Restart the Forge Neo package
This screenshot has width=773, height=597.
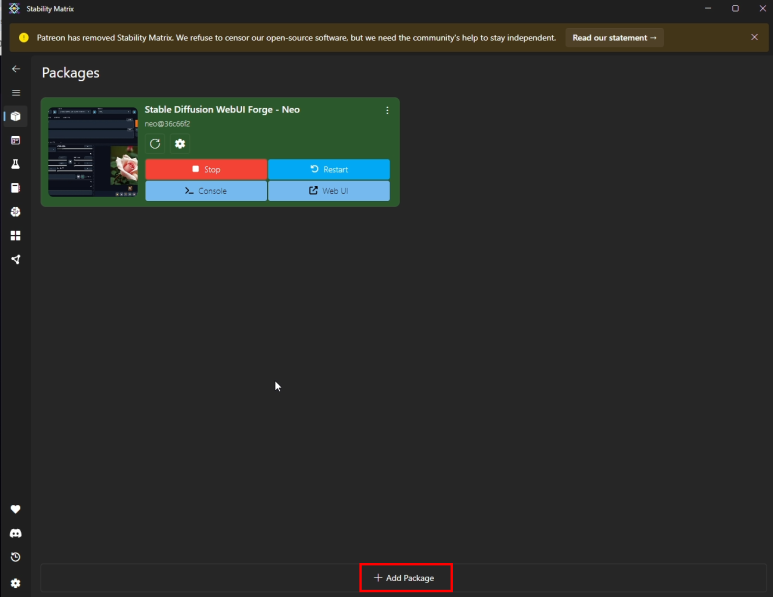[329, 169]
